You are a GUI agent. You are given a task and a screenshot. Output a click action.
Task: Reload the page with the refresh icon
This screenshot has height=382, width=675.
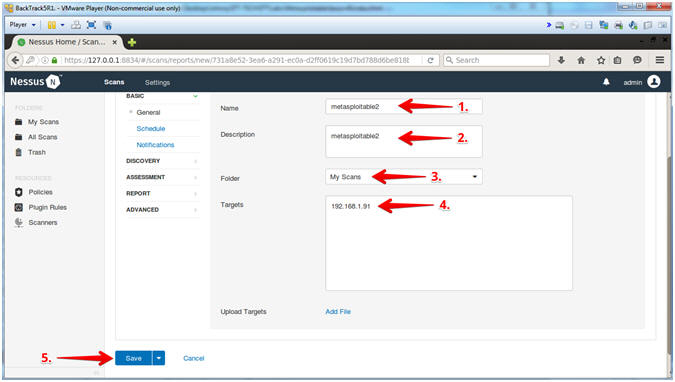(430, 60)
